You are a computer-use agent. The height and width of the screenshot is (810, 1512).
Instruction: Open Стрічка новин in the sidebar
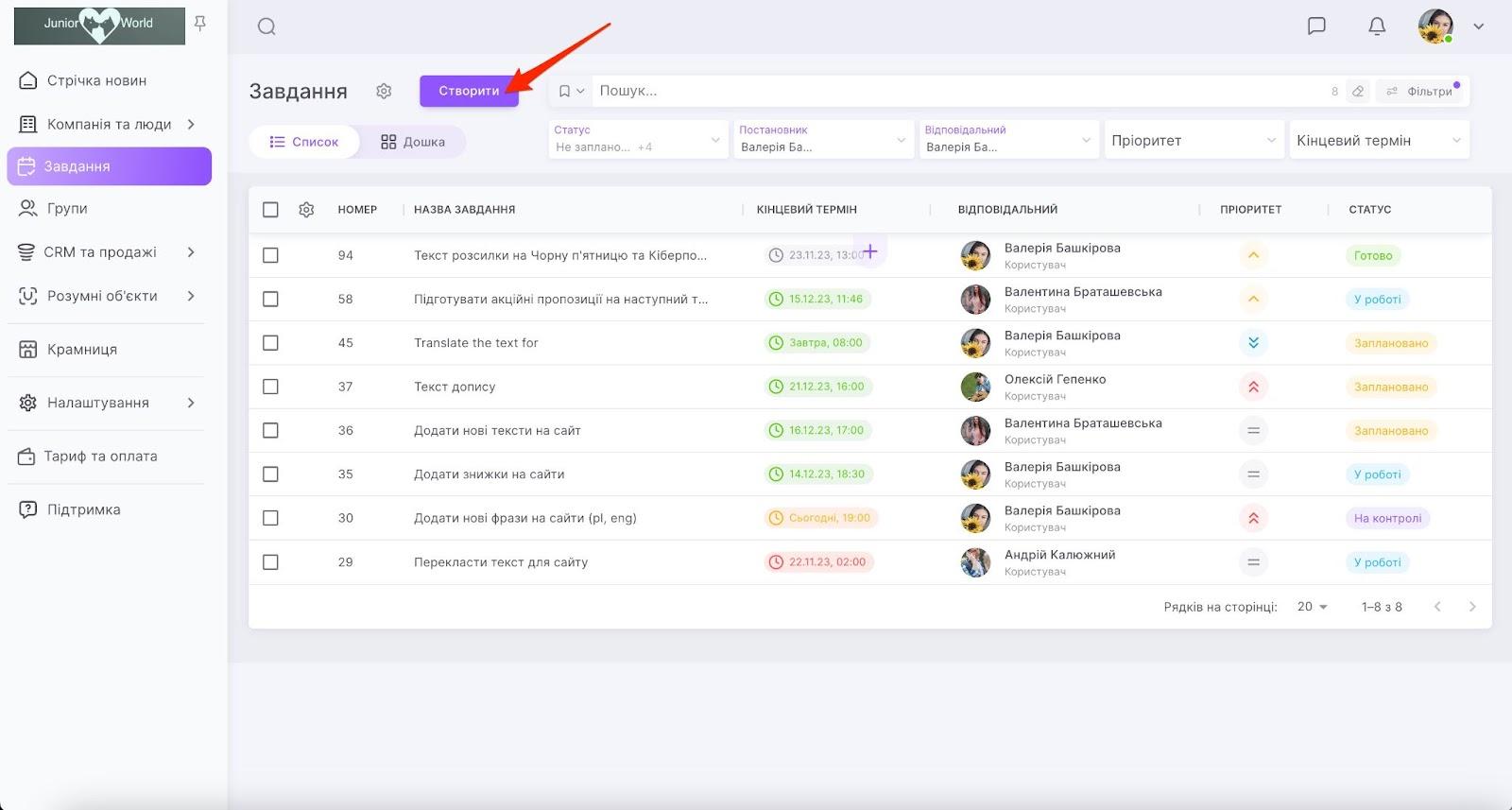[96, 80]
